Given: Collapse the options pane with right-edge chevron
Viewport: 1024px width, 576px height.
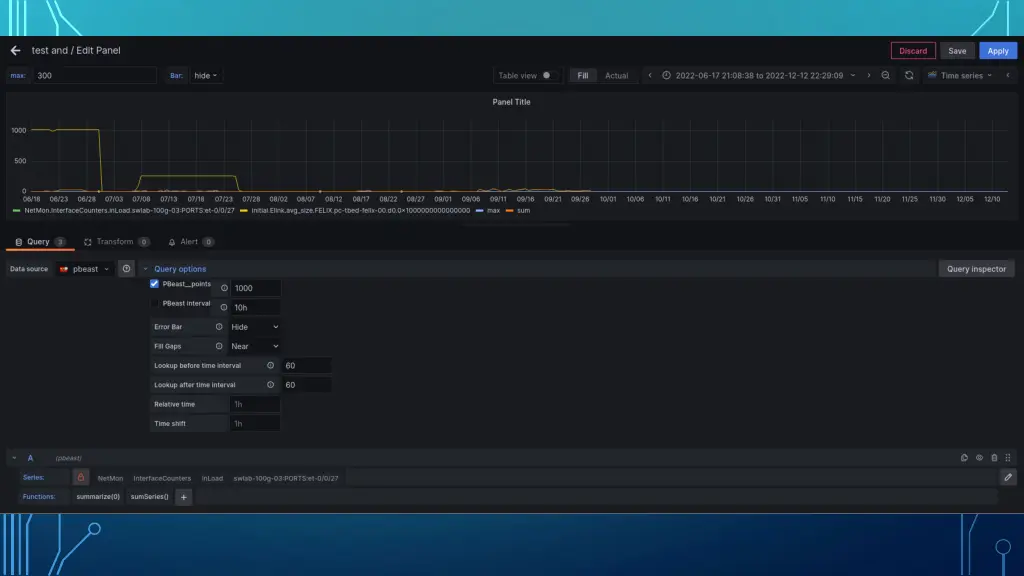Looking at the screenshot, I should (x=1008, y=76).
